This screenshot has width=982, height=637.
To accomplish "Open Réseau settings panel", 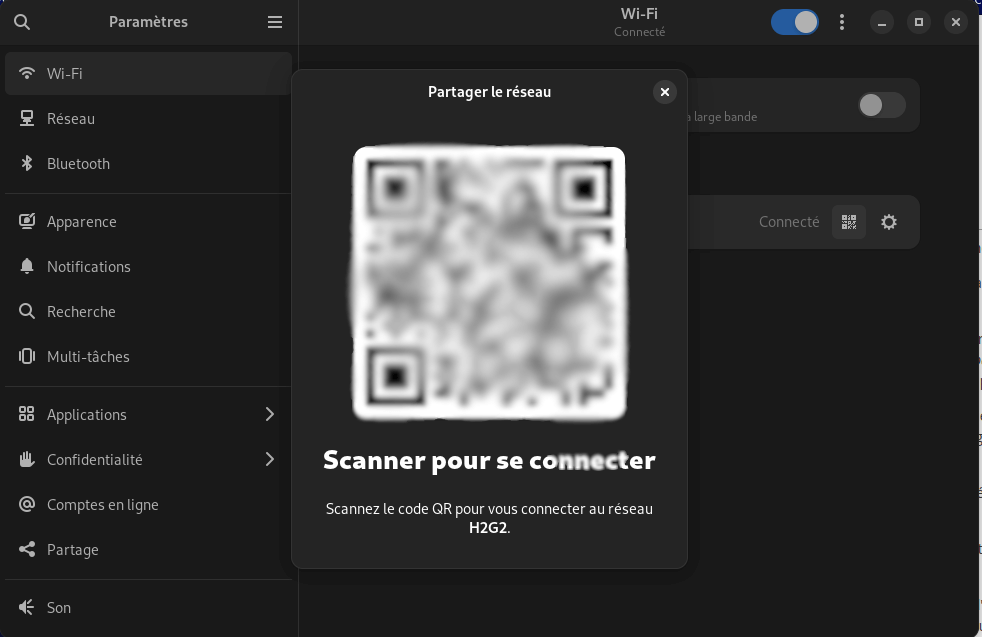I will pos(148,118).
